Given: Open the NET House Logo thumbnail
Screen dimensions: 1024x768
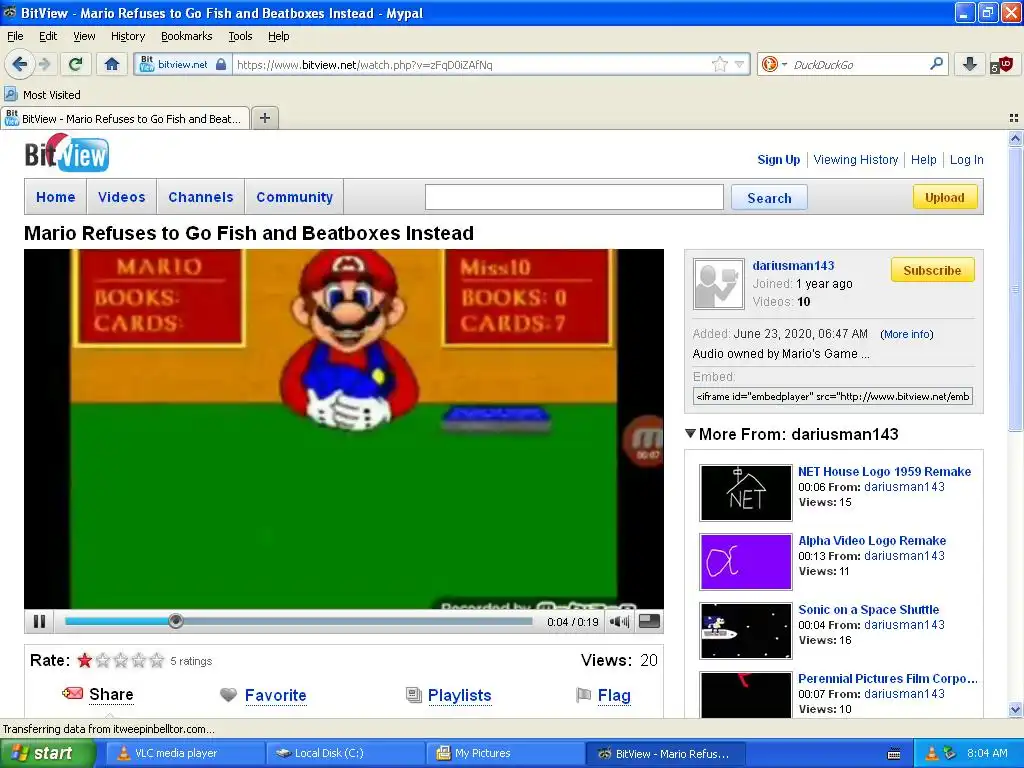Looking at the screenshot, I should click(745, 492).
